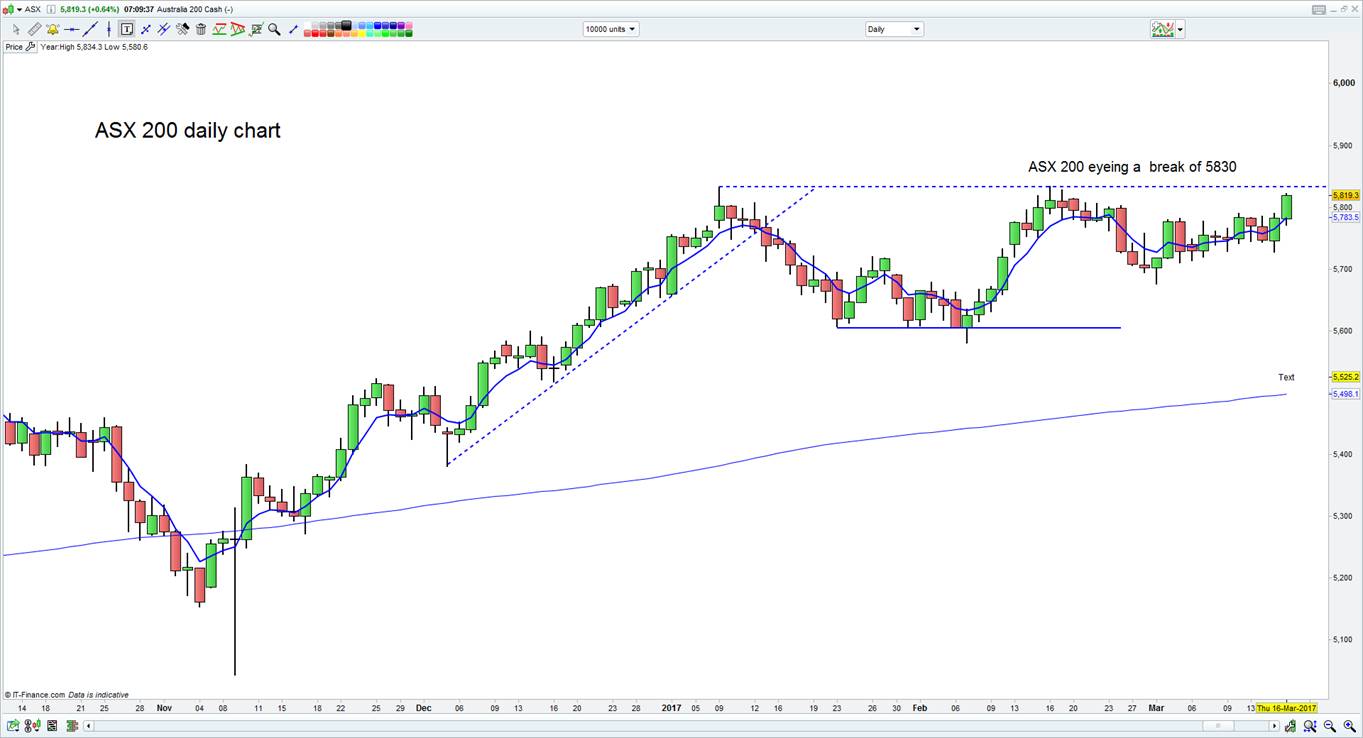Delete objects with trash can icon

coord(201,29)
